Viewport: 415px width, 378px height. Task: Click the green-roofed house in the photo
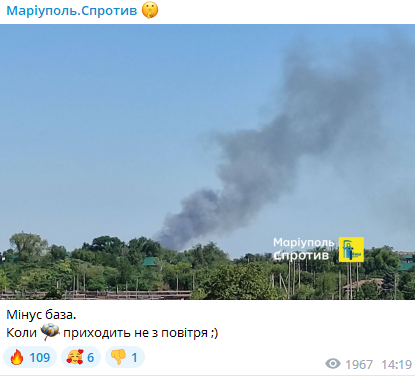150,261
